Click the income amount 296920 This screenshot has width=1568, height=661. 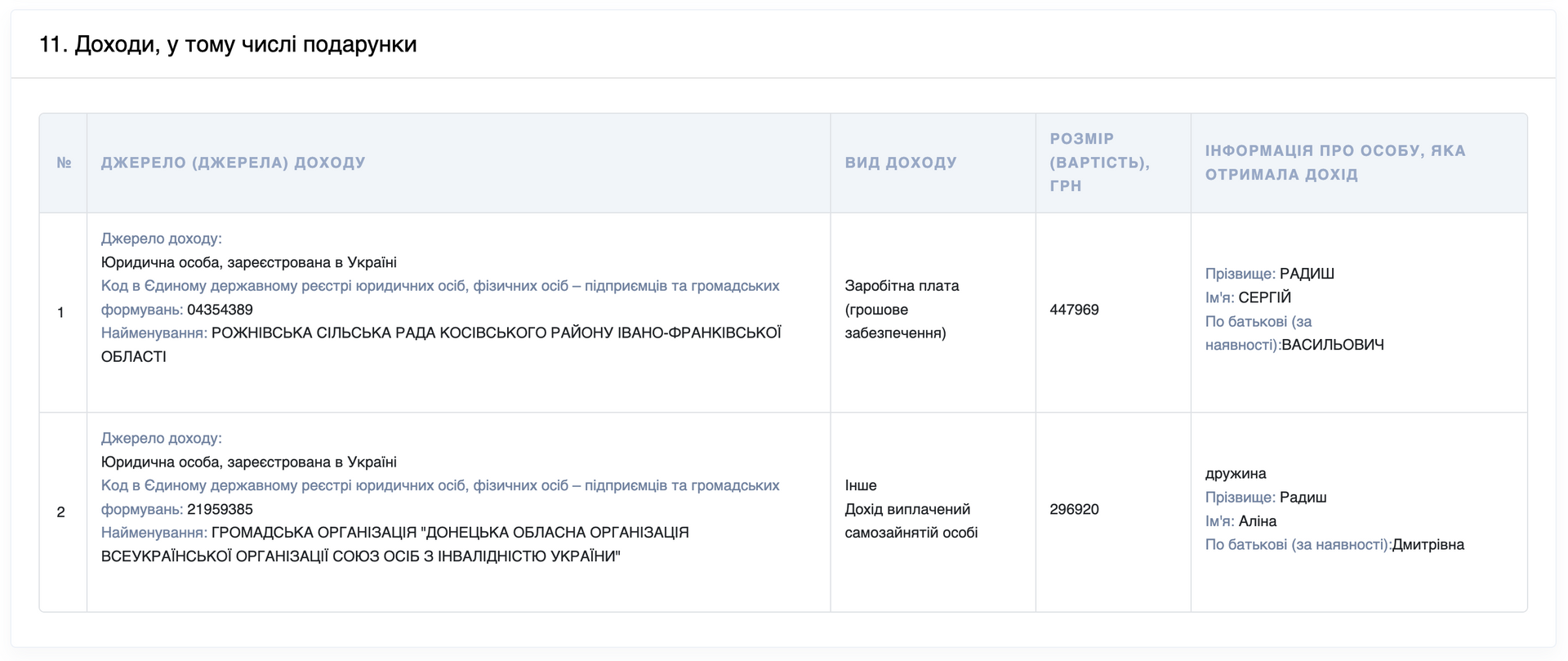pos(1074,509)
